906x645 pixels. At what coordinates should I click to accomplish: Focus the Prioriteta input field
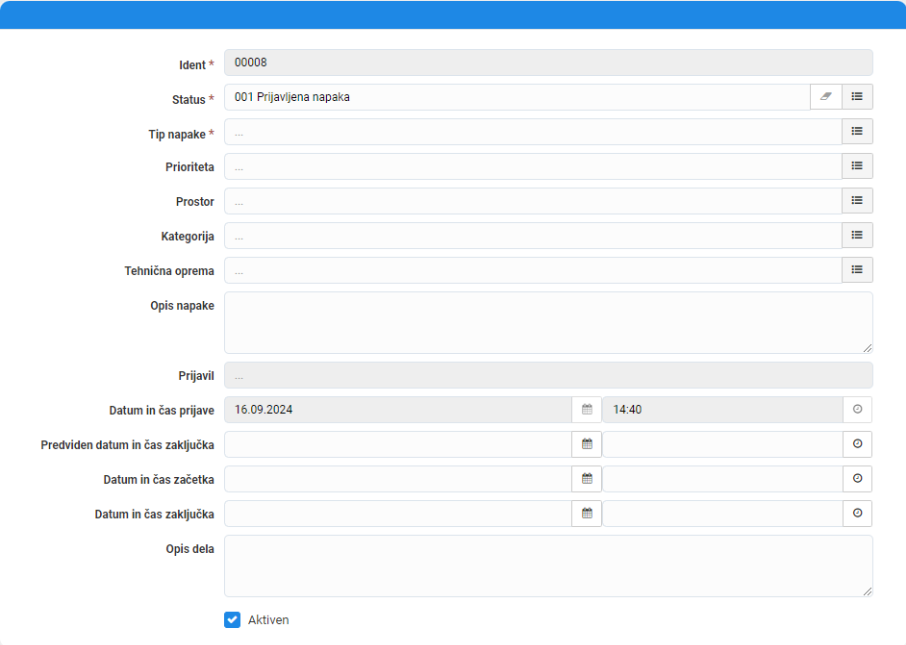click(533, 166)
